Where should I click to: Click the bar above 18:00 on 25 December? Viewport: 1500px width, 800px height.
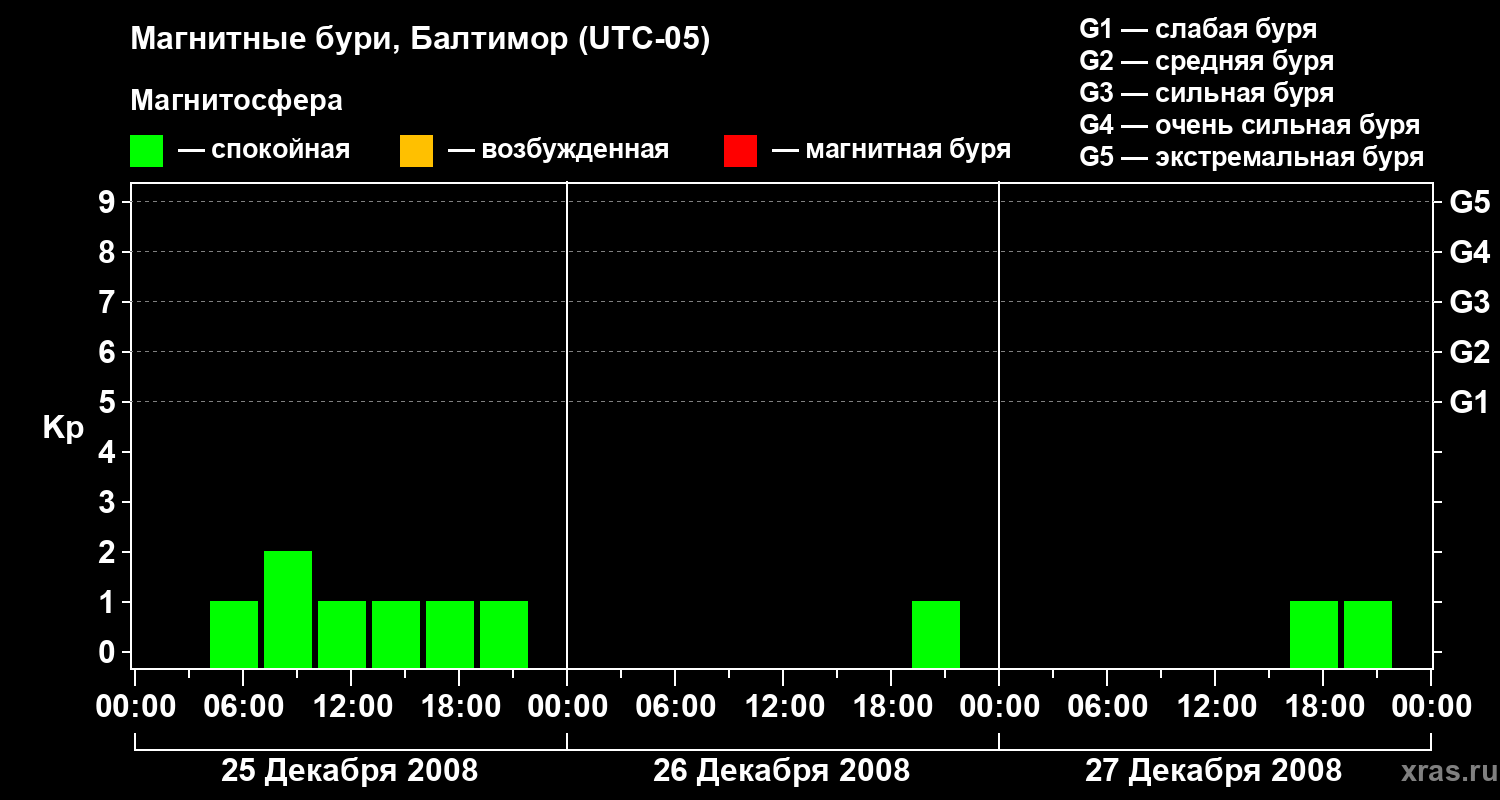[450, 634]
